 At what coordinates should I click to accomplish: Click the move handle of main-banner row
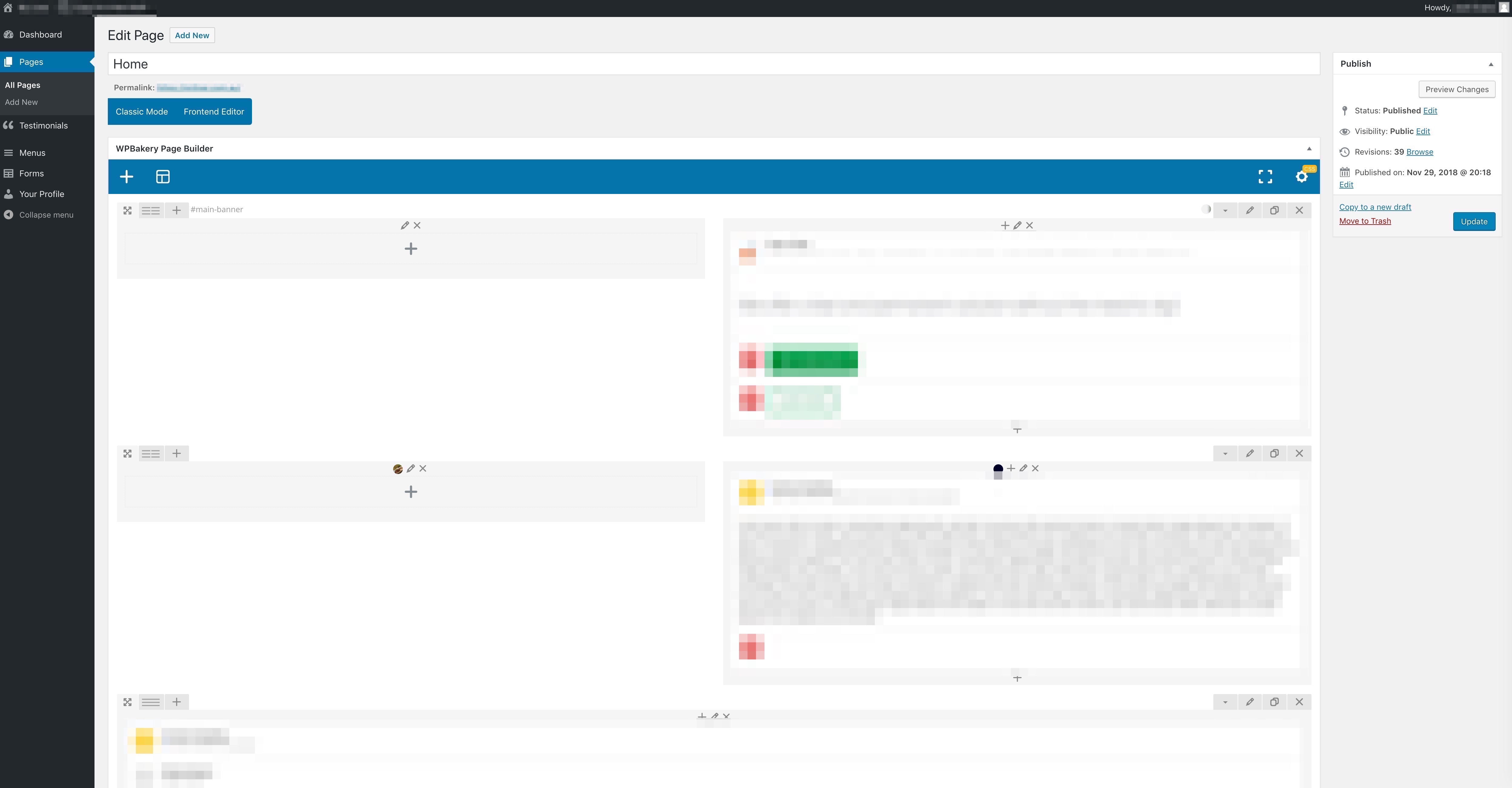pyautogui.click(x=128, y=210)
